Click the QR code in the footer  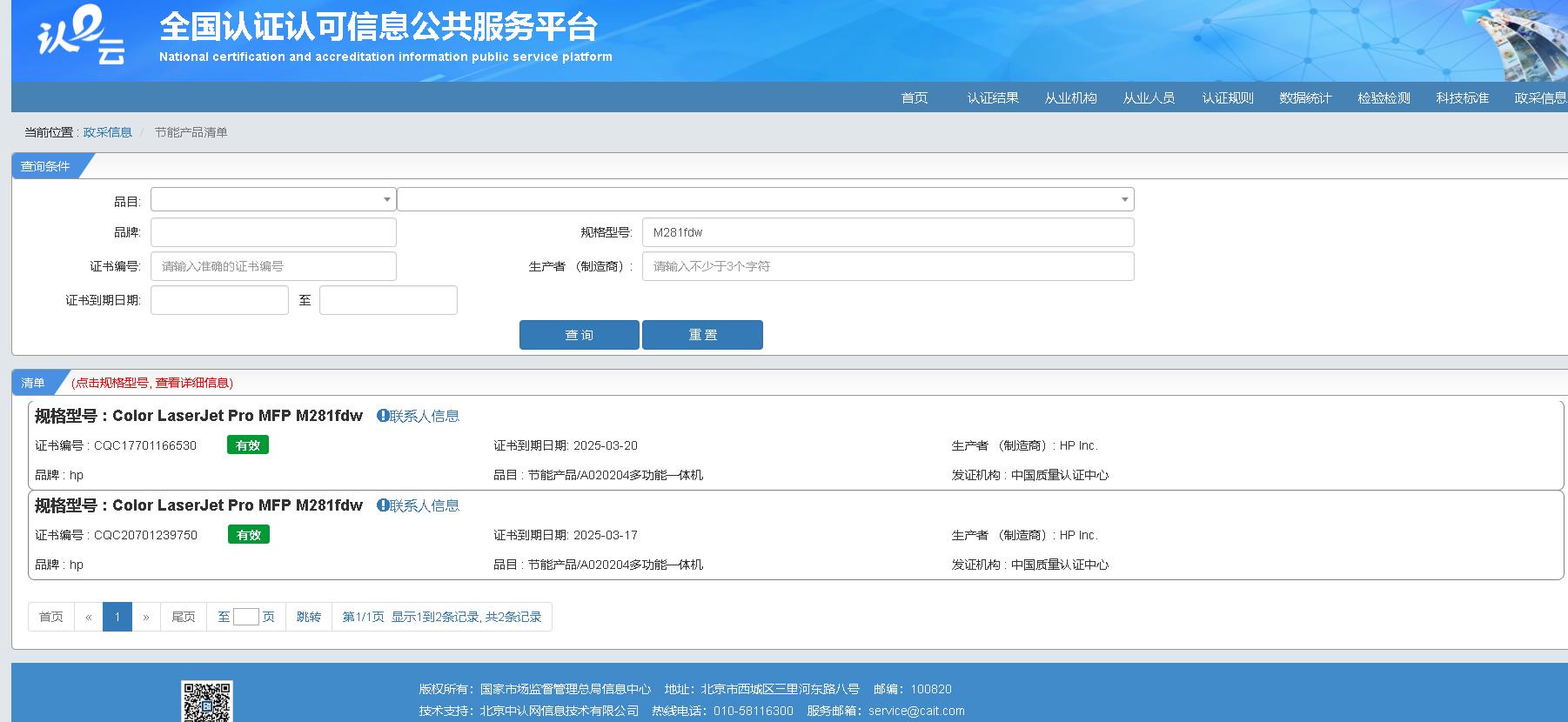tap(207, 701)
